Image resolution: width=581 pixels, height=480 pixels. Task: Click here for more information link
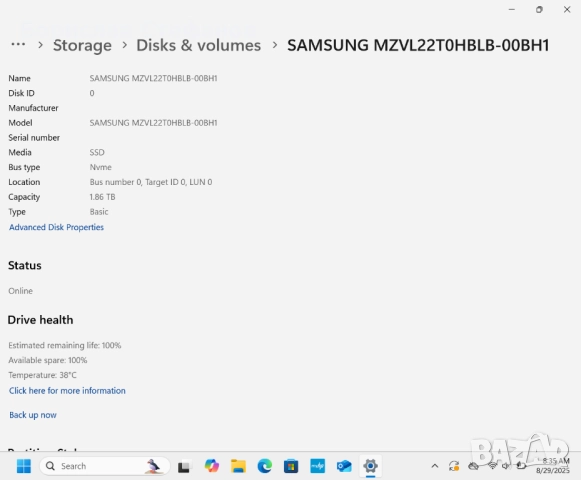pos(67,391)
